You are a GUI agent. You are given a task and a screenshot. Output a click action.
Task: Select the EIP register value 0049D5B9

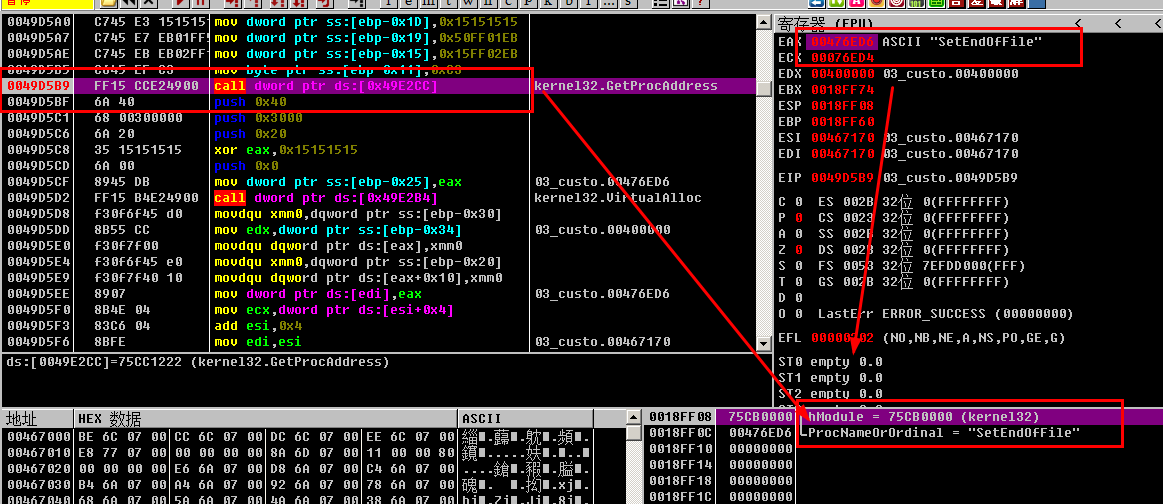click(843, 178)
